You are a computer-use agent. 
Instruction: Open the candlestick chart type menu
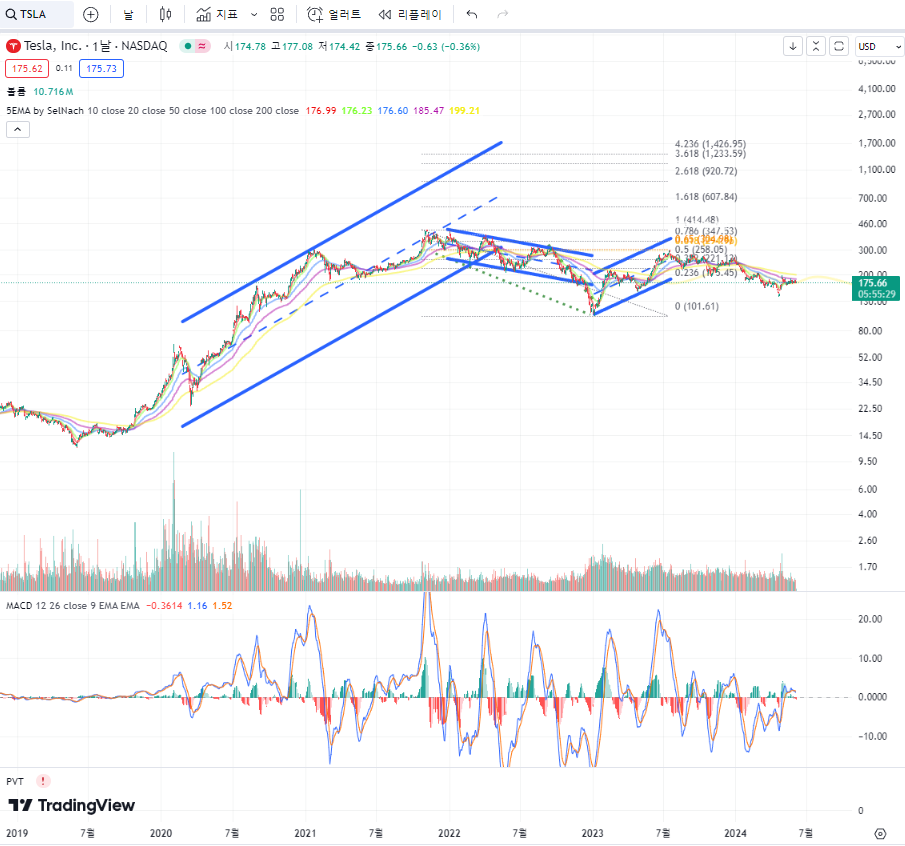click(166, 14)
